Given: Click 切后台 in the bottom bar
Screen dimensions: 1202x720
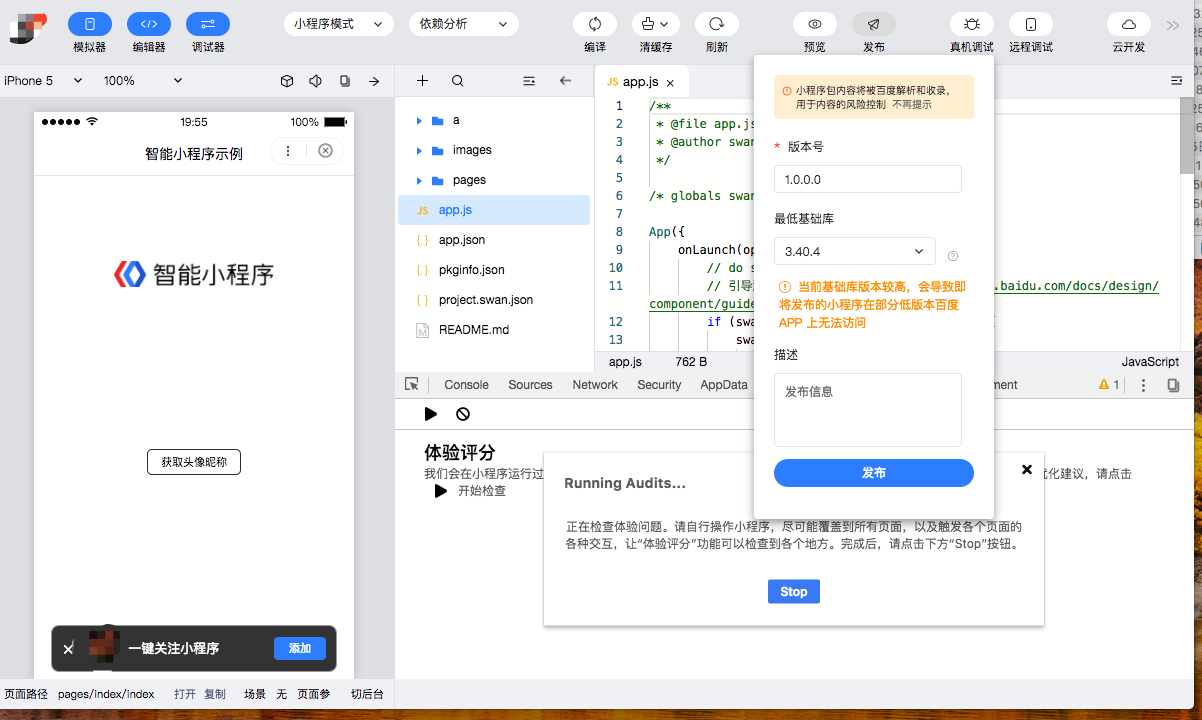Looking at the screenshot, I should pyautogui.click(x=367, y=694).
